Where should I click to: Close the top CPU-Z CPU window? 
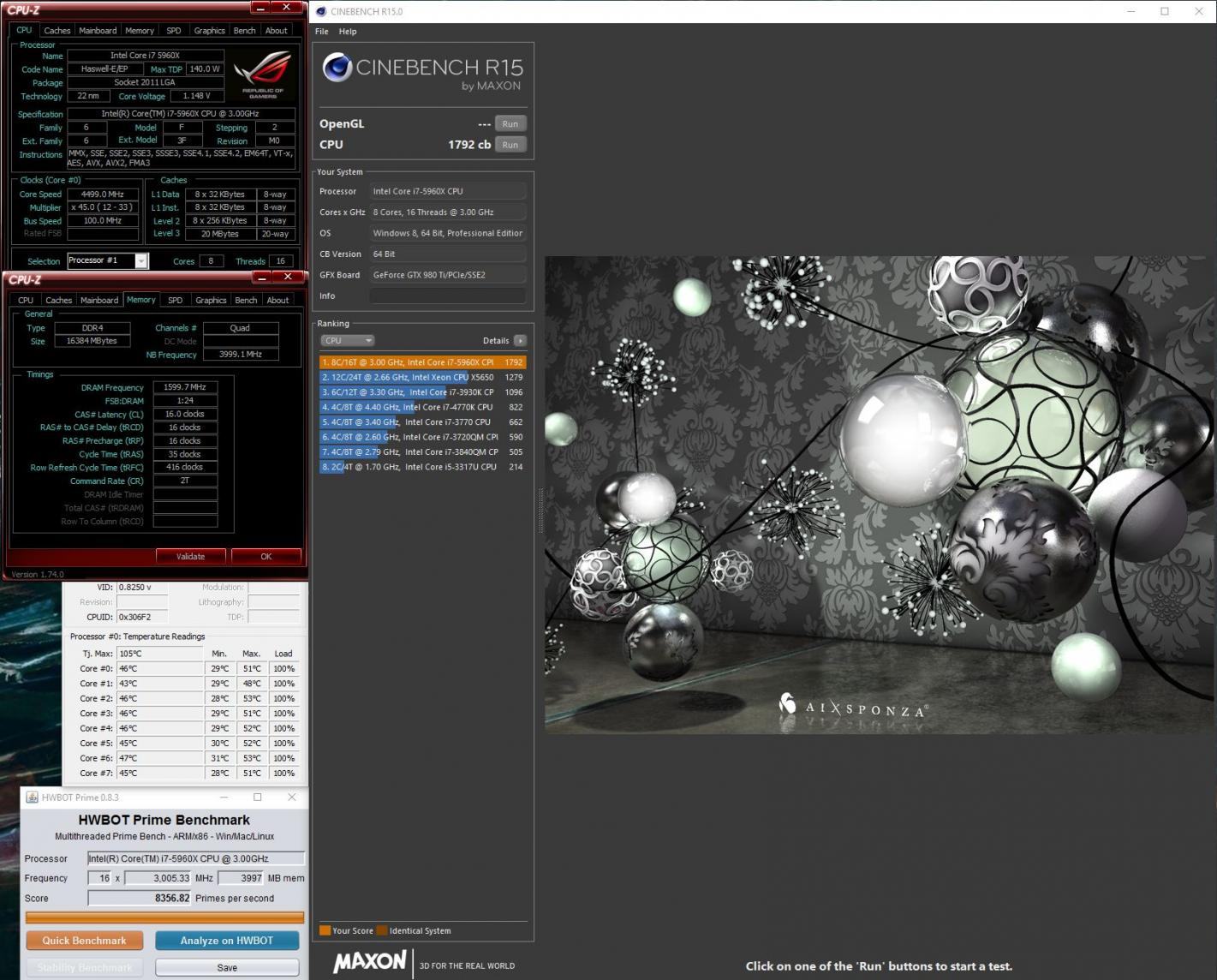289,8
